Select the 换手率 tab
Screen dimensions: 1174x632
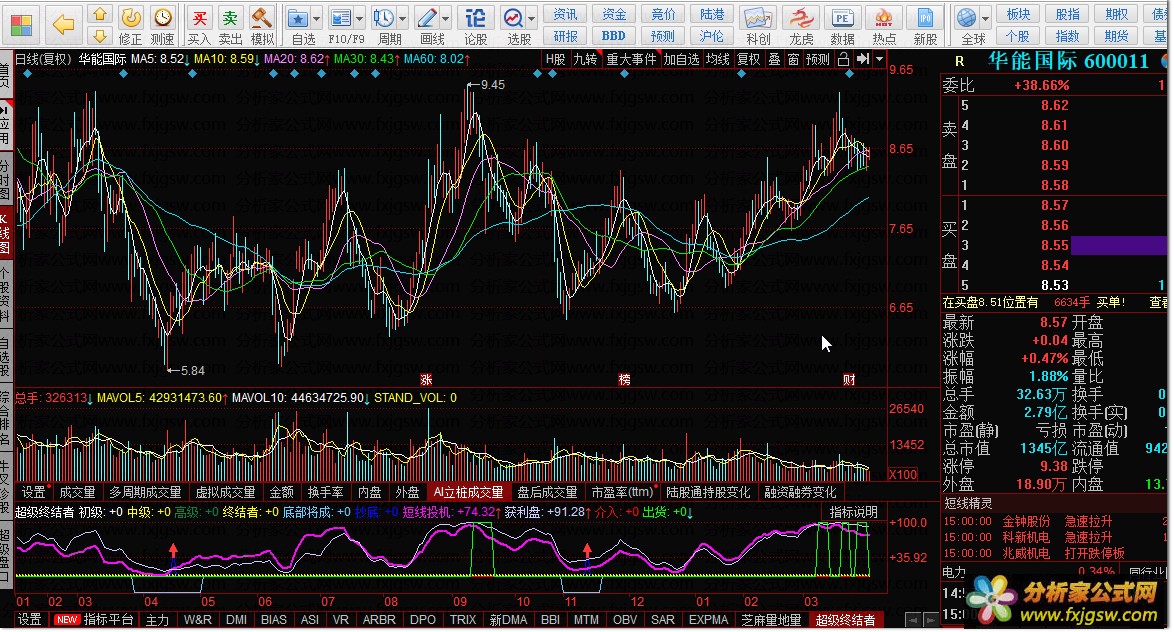tap(325, 493)
